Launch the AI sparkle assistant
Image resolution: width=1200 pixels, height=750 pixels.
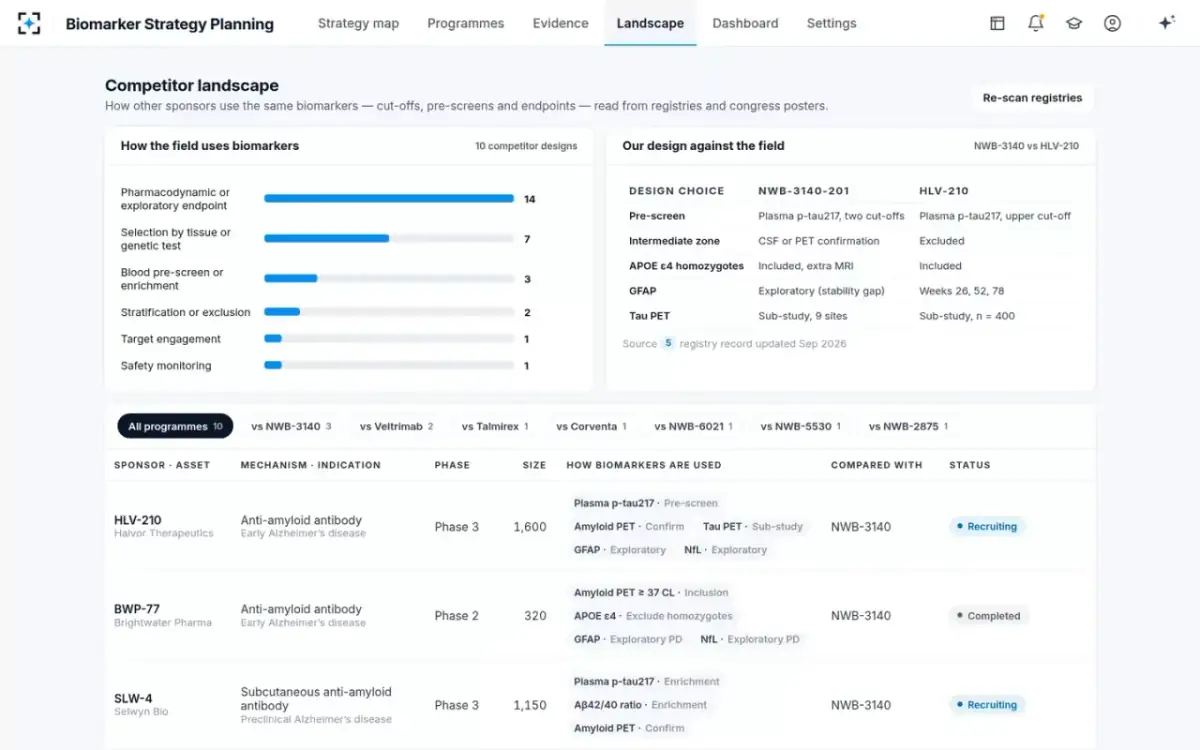coord(1166,23)
